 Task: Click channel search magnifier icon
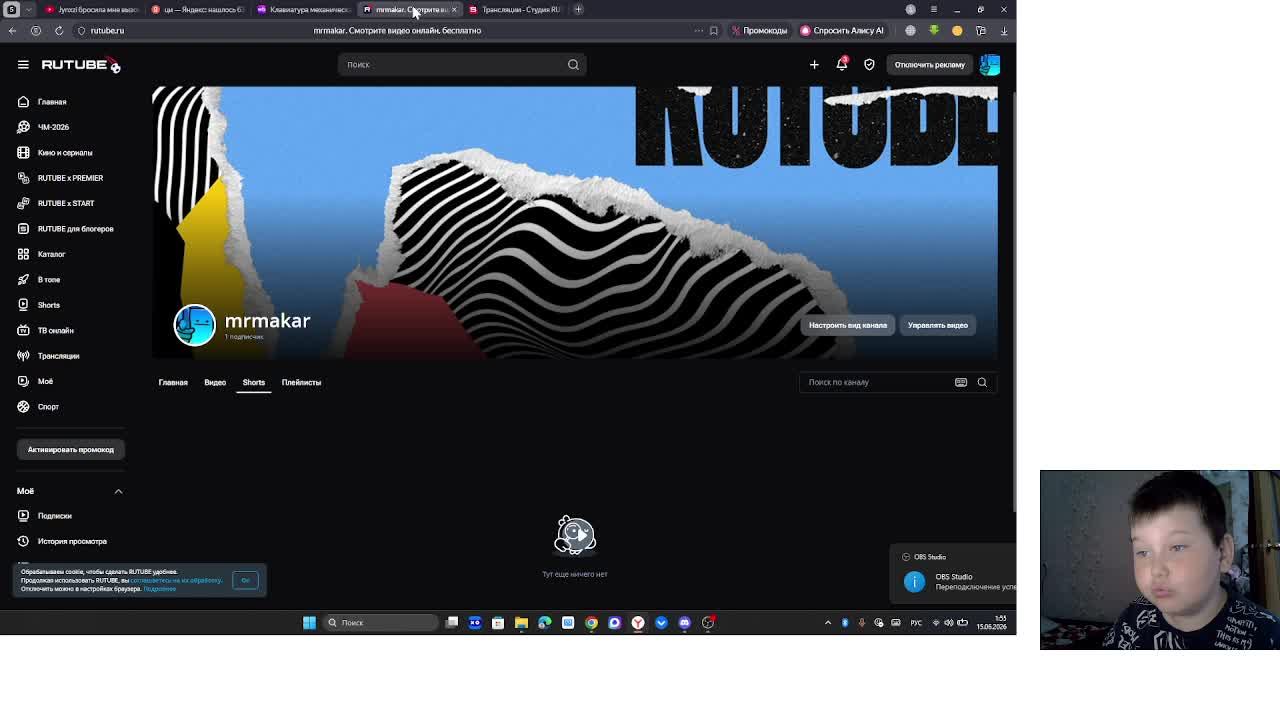coord(982,382)
